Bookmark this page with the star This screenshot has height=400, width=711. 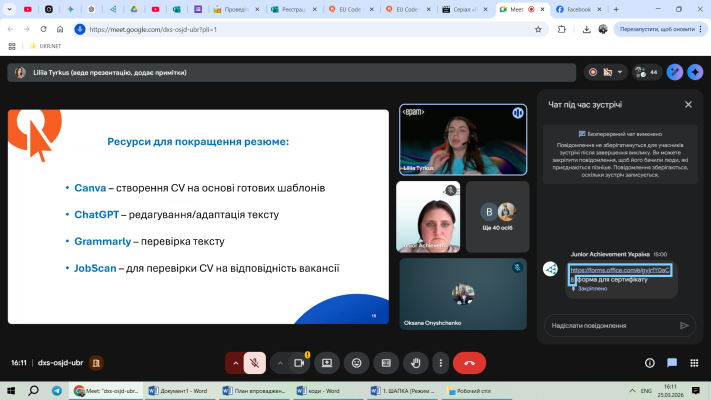[x=538, y=29]
